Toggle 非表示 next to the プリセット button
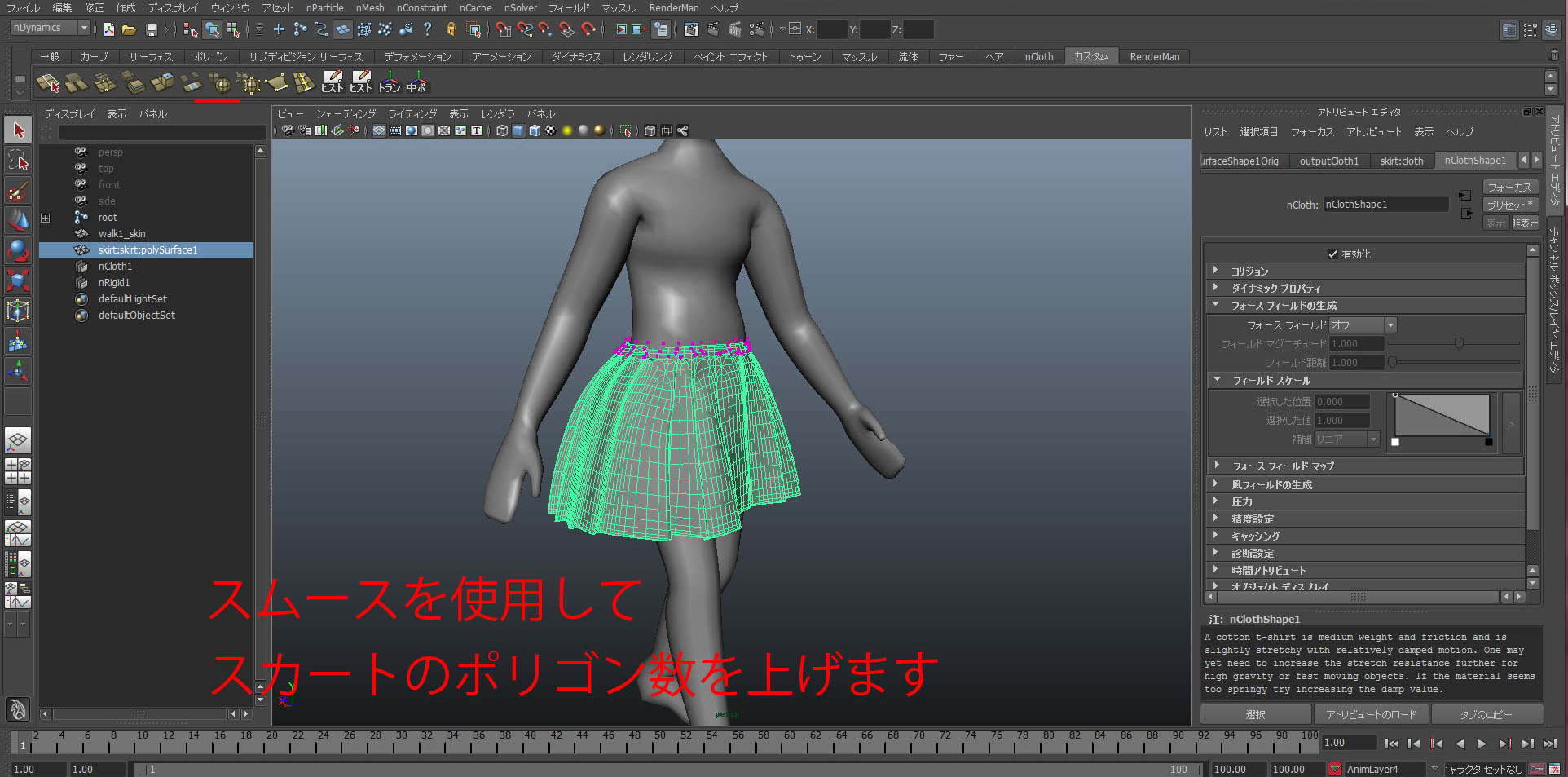 pyautogui.click(x=1525, y=223)
